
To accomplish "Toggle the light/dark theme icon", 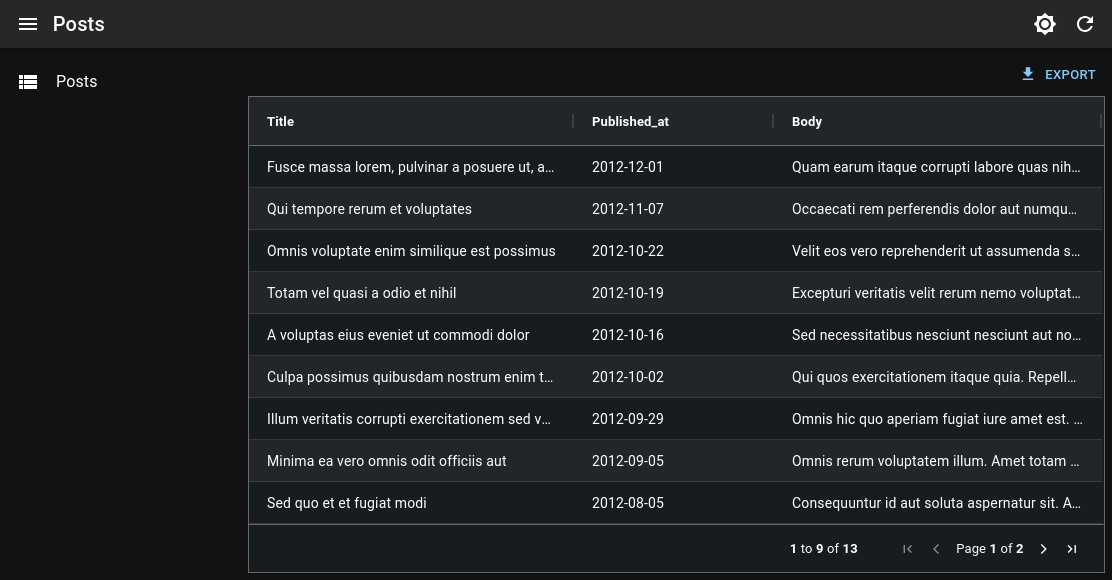I will pos(1045,24).
